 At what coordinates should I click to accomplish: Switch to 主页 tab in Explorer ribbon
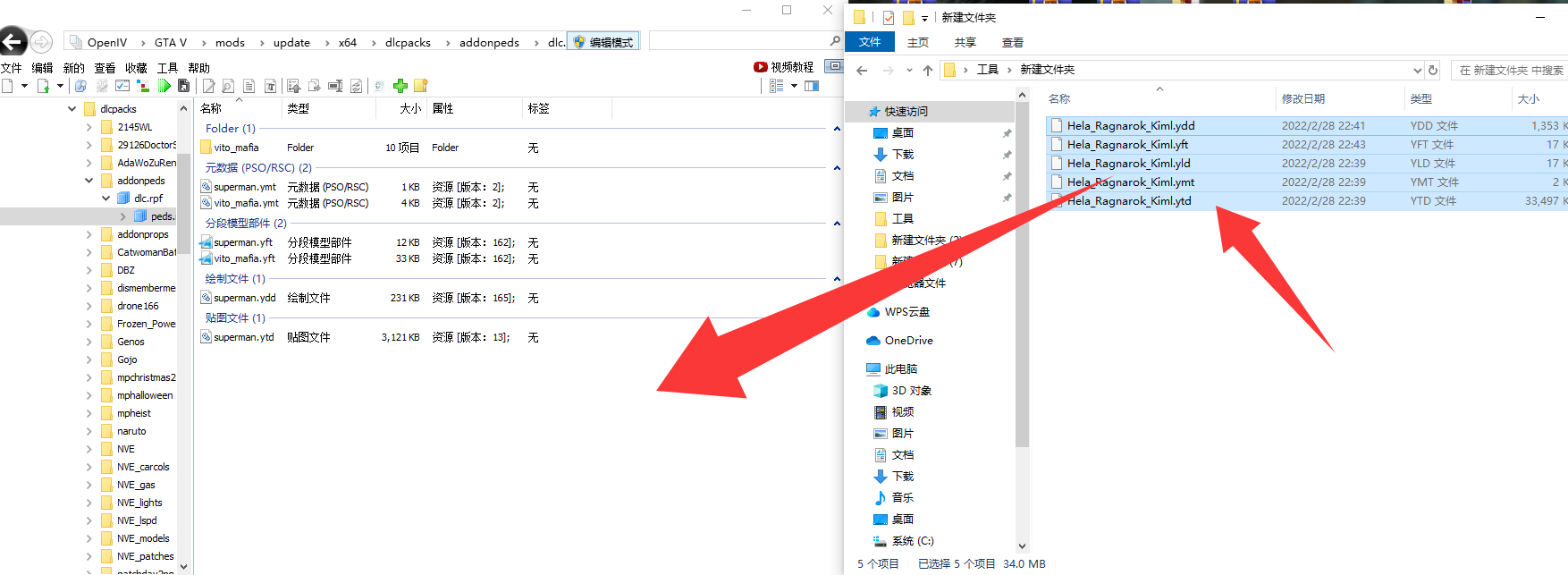pos(917,42)
